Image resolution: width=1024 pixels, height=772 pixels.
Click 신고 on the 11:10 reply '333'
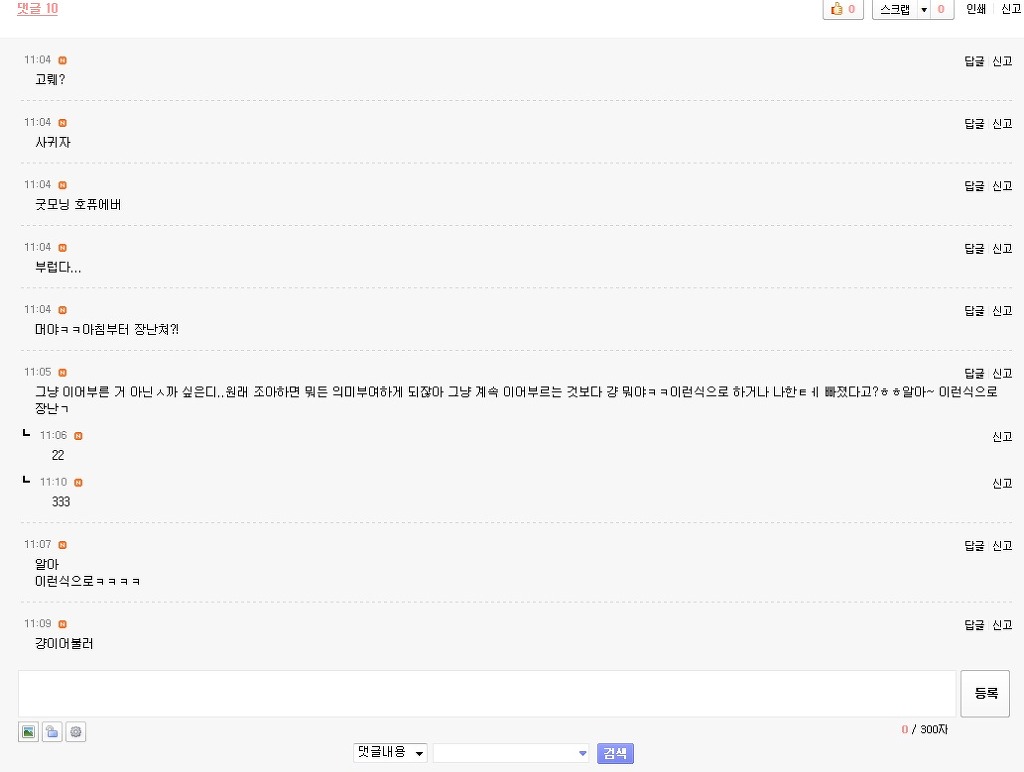1002,483
